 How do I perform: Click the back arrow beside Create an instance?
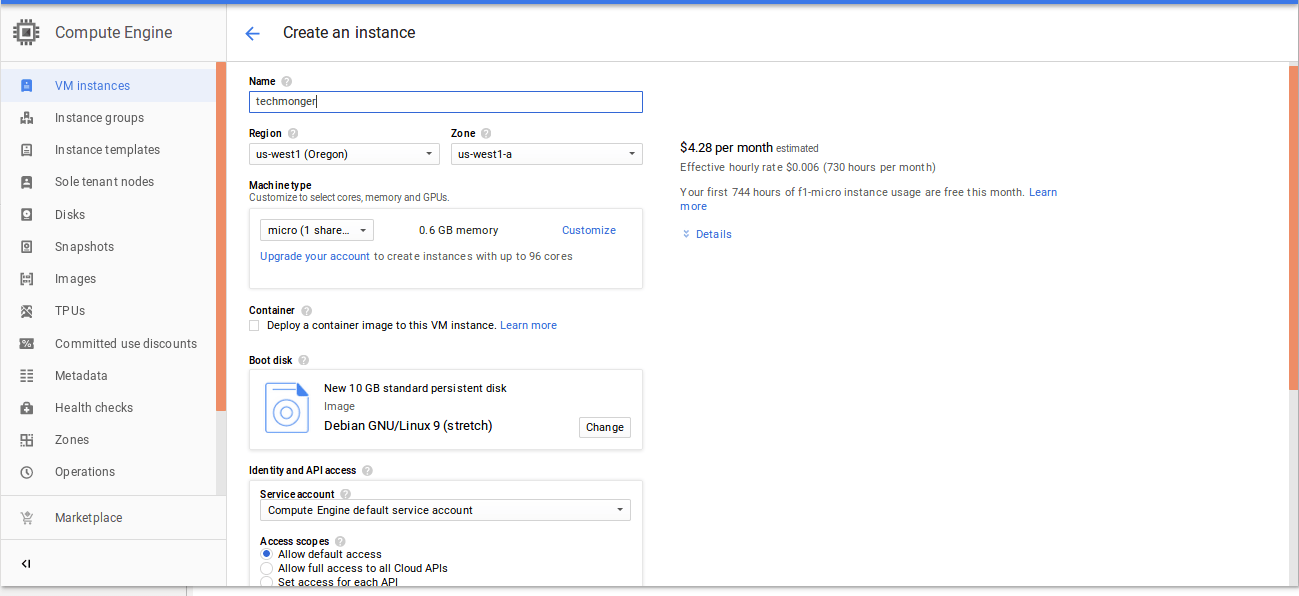point(252,33)
